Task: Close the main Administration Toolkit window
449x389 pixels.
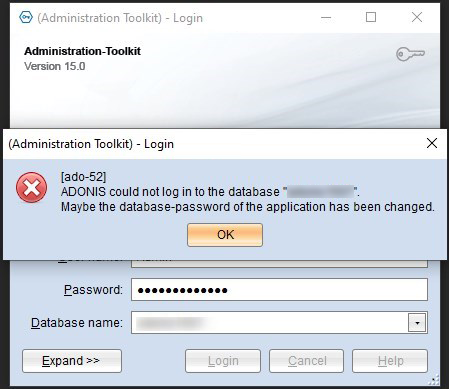Action: point(417,17)
